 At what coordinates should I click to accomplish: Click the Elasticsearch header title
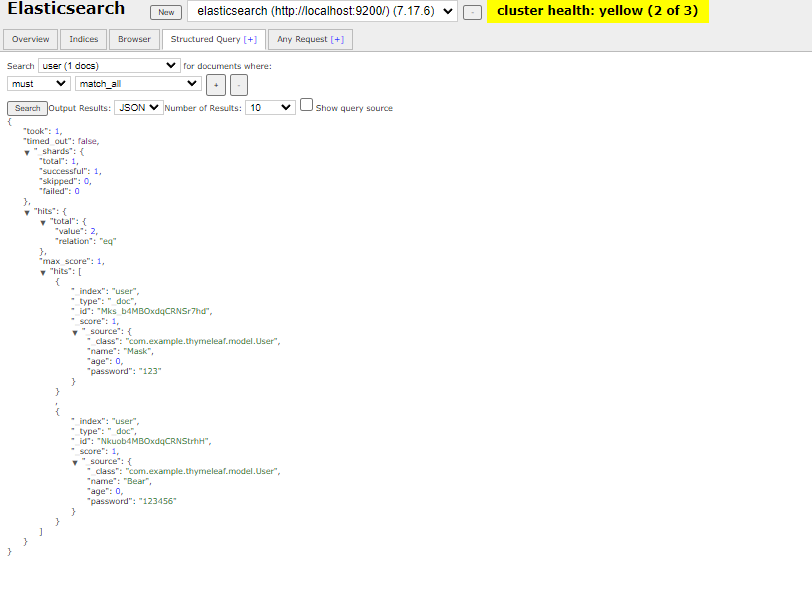(x=66, y=9)
